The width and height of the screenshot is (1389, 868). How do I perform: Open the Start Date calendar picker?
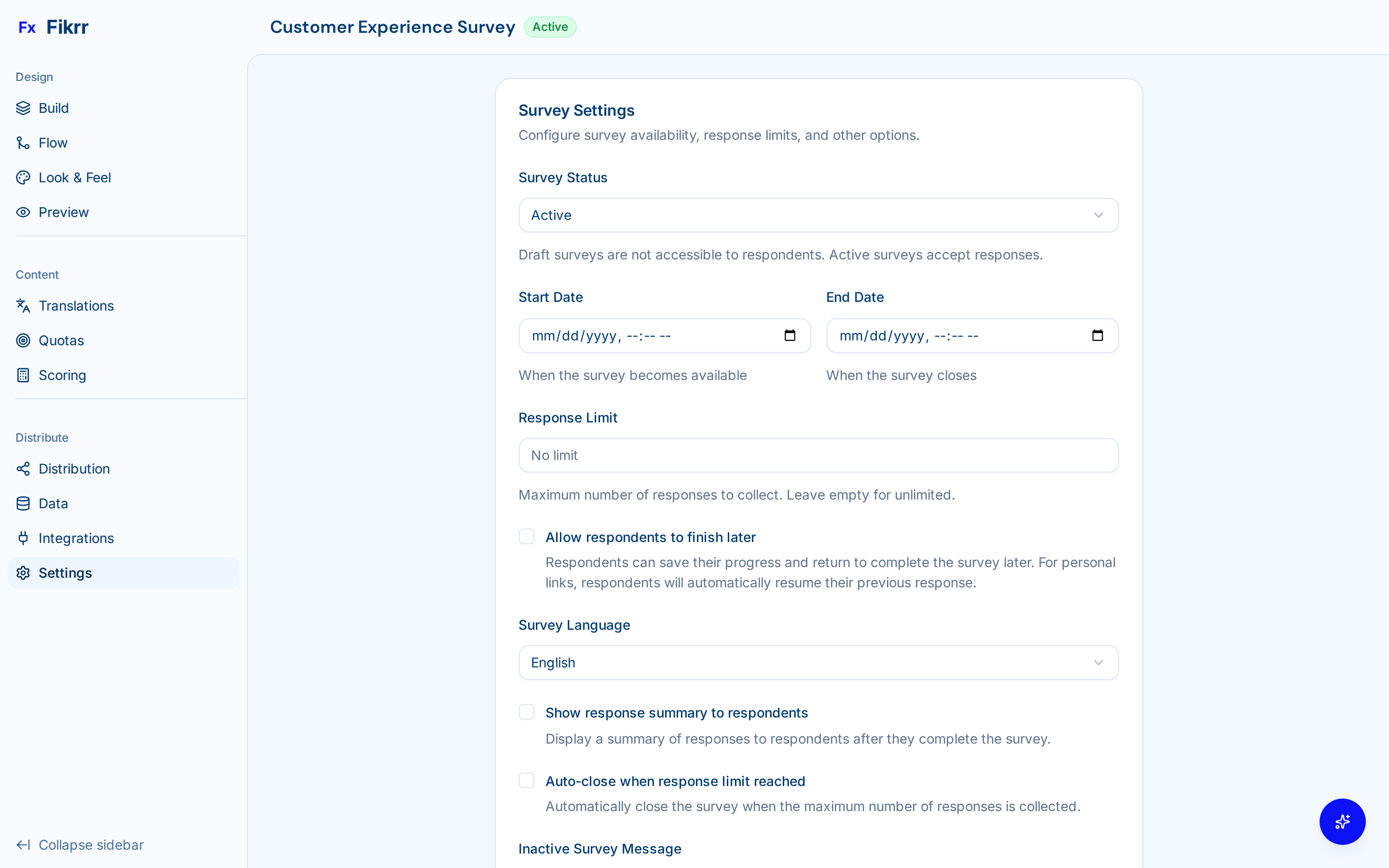[x=790, y=335]
